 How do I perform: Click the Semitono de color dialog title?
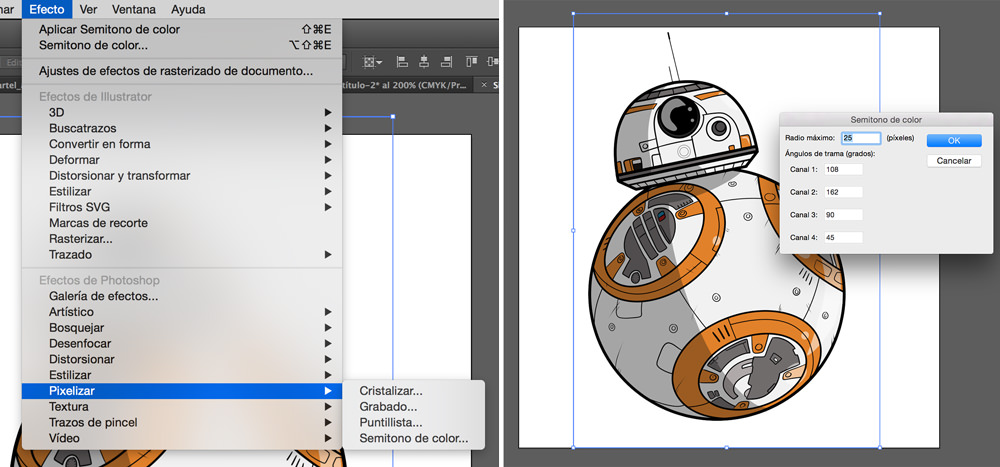tap(886, 119)
